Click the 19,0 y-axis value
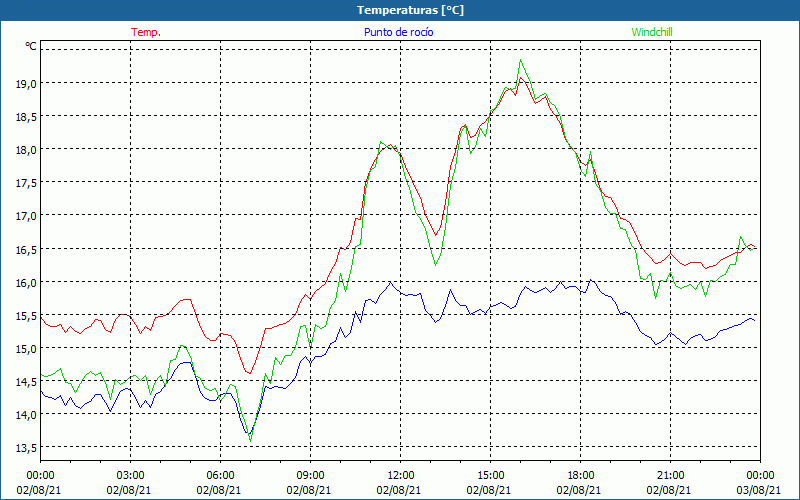Viewport: 800px width, 500px height. tap(26, 83)
